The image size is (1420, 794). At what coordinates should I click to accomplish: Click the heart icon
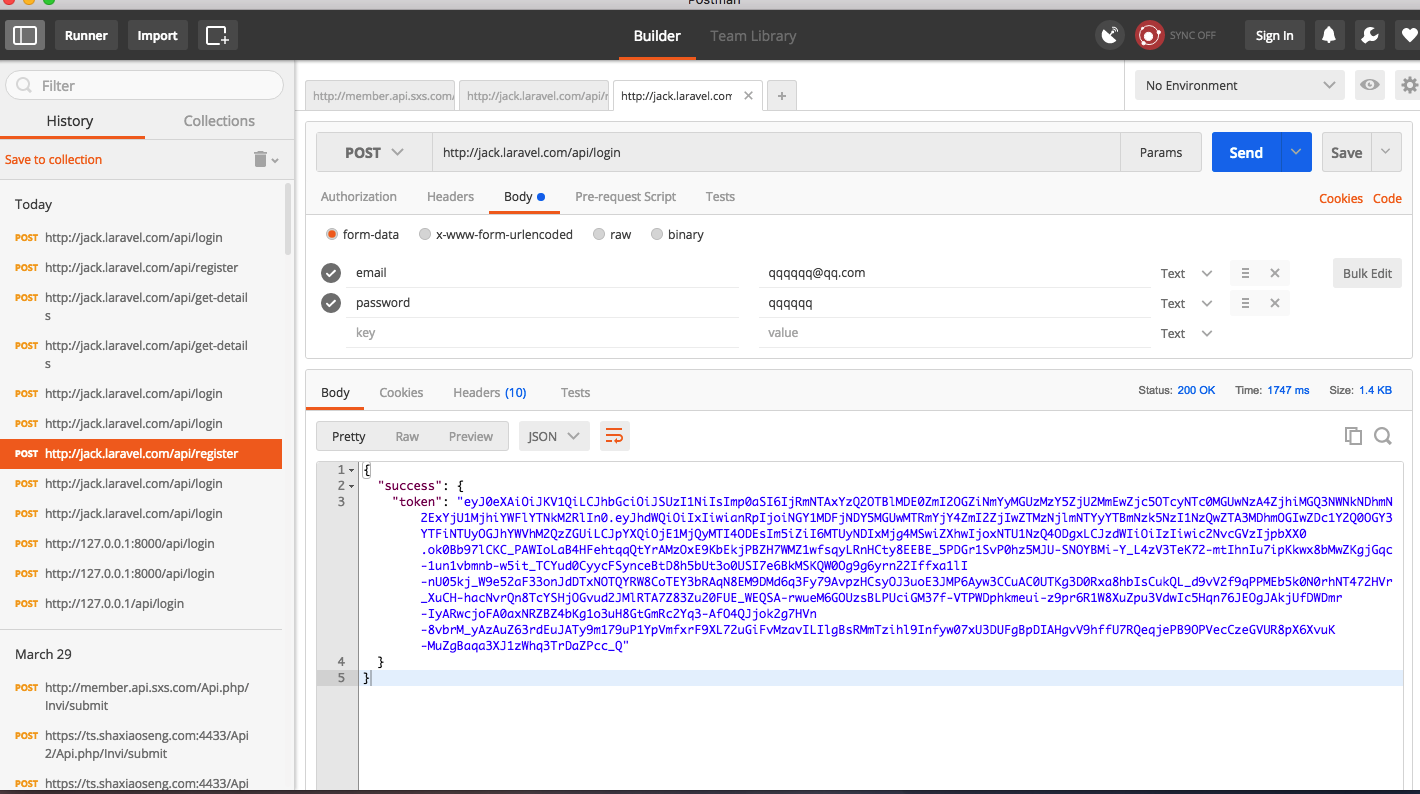pos(1408,35)
